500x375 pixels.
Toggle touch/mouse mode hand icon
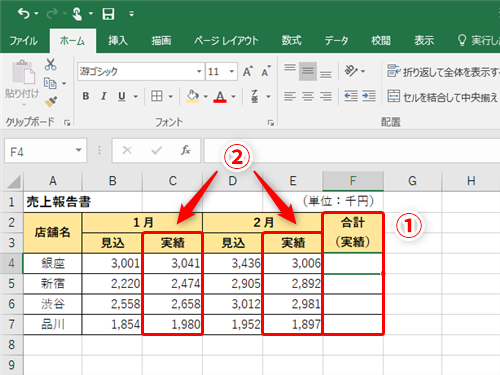pyautogui.click(x=77, y=14)
